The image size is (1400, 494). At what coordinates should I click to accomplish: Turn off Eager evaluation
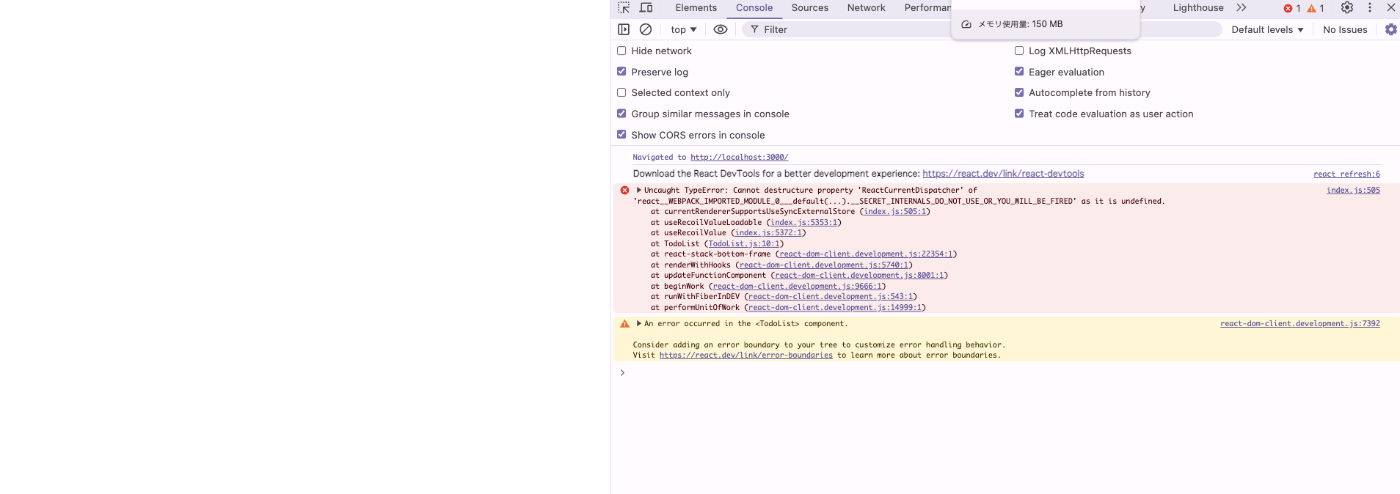pyautogui.click(x=1020, y=72)
